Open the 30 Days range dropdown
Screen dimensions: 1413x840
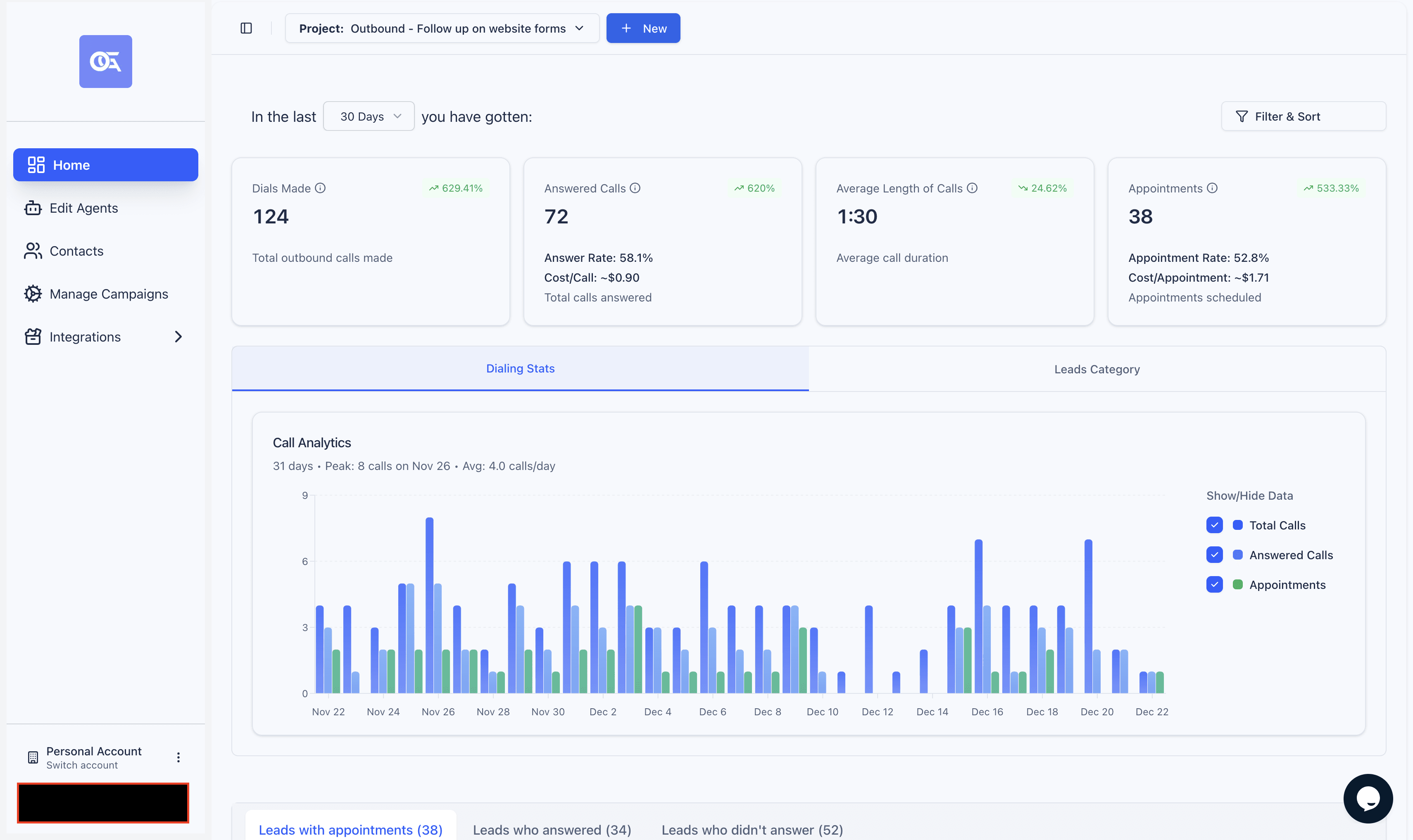369,116
